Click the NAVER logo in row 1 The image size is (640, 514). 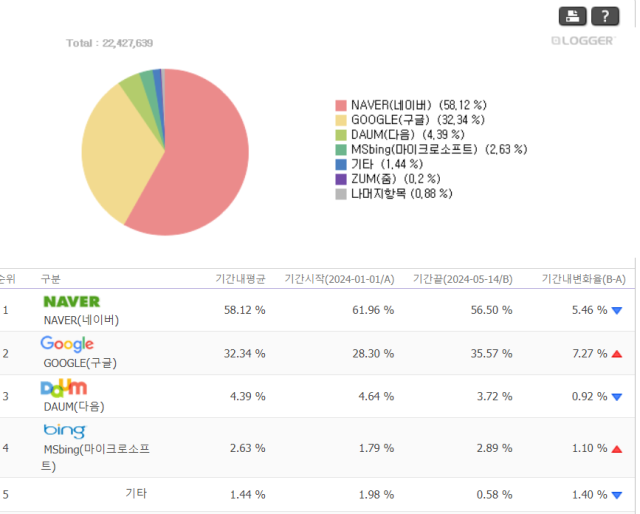pos(72,302)
